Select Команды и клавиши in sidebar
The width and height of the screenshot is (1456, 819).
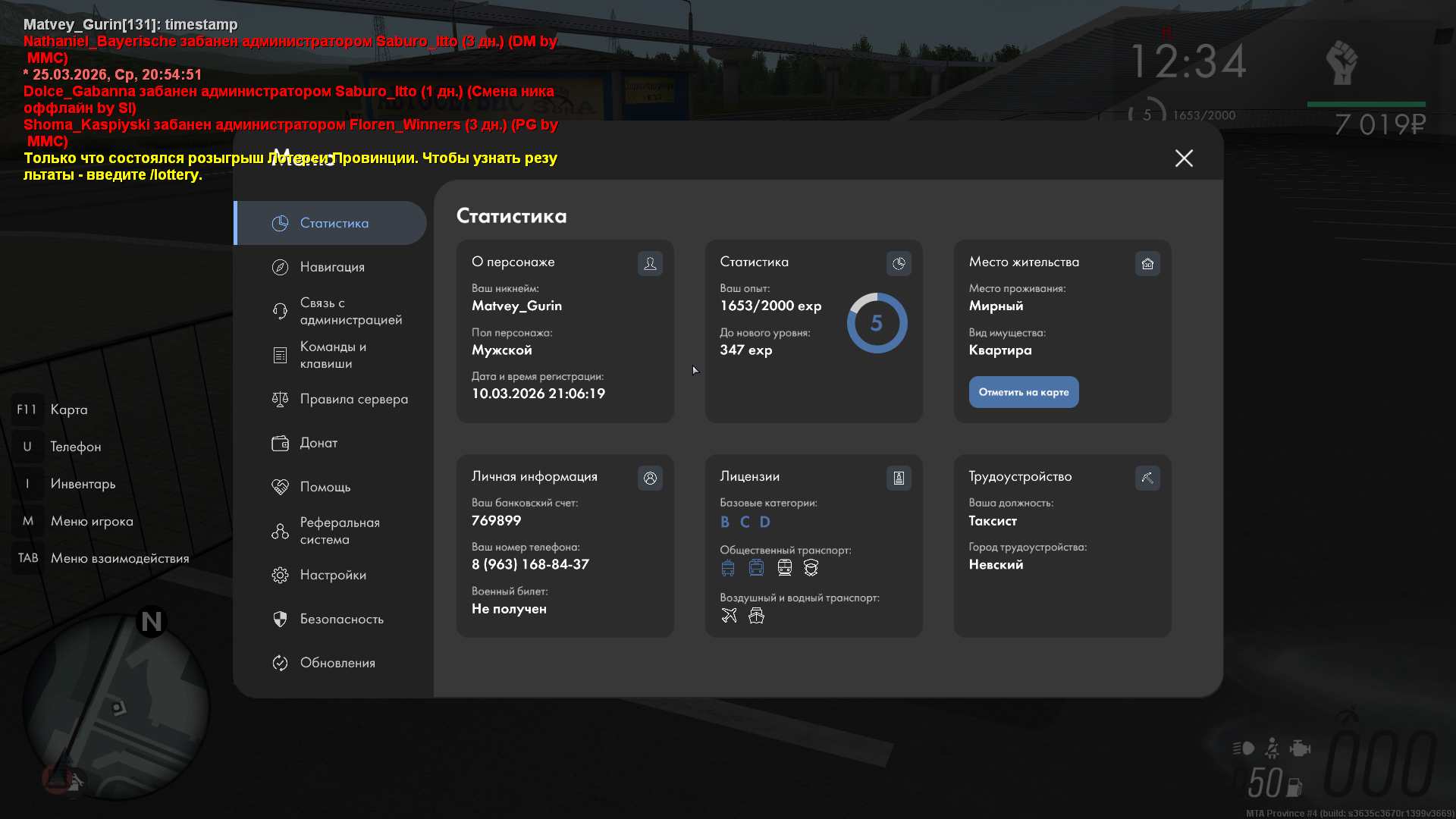(x=332, y=355)
